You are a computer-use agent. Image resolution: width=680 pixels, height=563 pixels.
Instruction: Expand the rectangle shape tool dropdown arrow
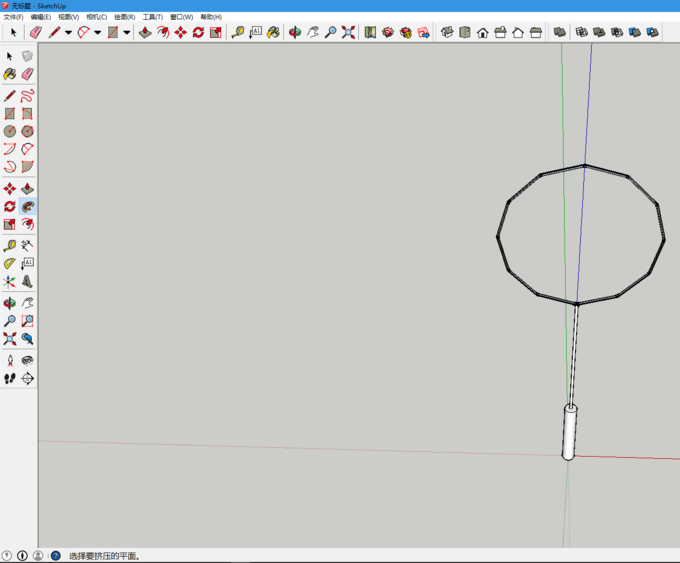tap(127, 32)
